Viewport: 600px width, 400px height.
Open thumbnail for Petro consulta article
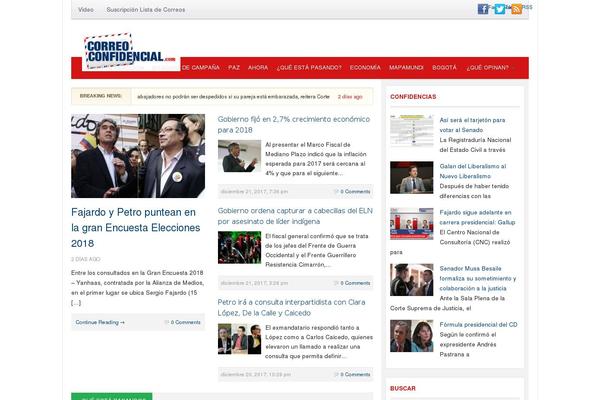pos(240,339)
